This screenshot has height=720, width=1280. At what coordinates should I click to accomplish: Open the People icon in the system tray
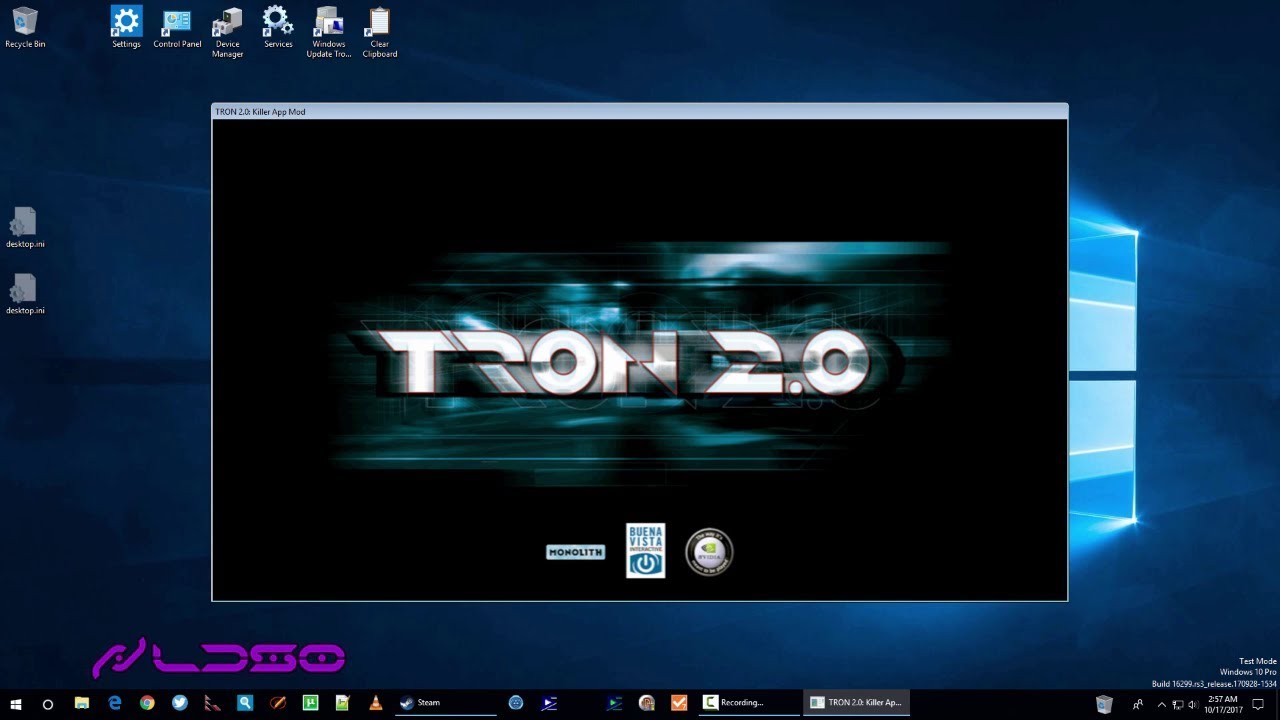(1139, 704)
